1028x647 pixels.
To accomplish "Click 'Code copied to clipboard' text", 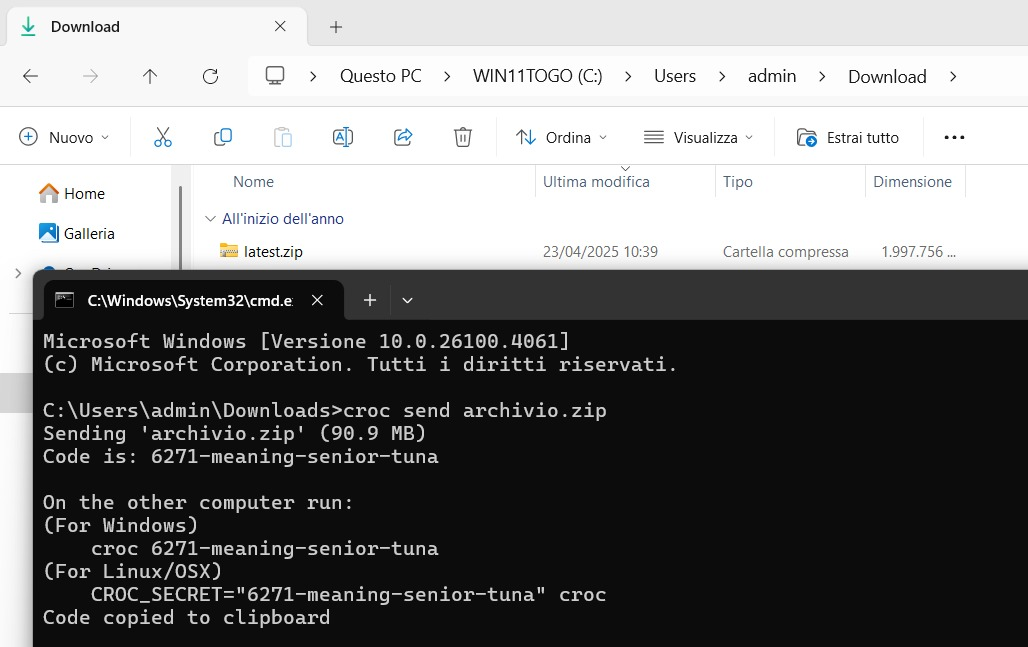I will pos(186,618).
